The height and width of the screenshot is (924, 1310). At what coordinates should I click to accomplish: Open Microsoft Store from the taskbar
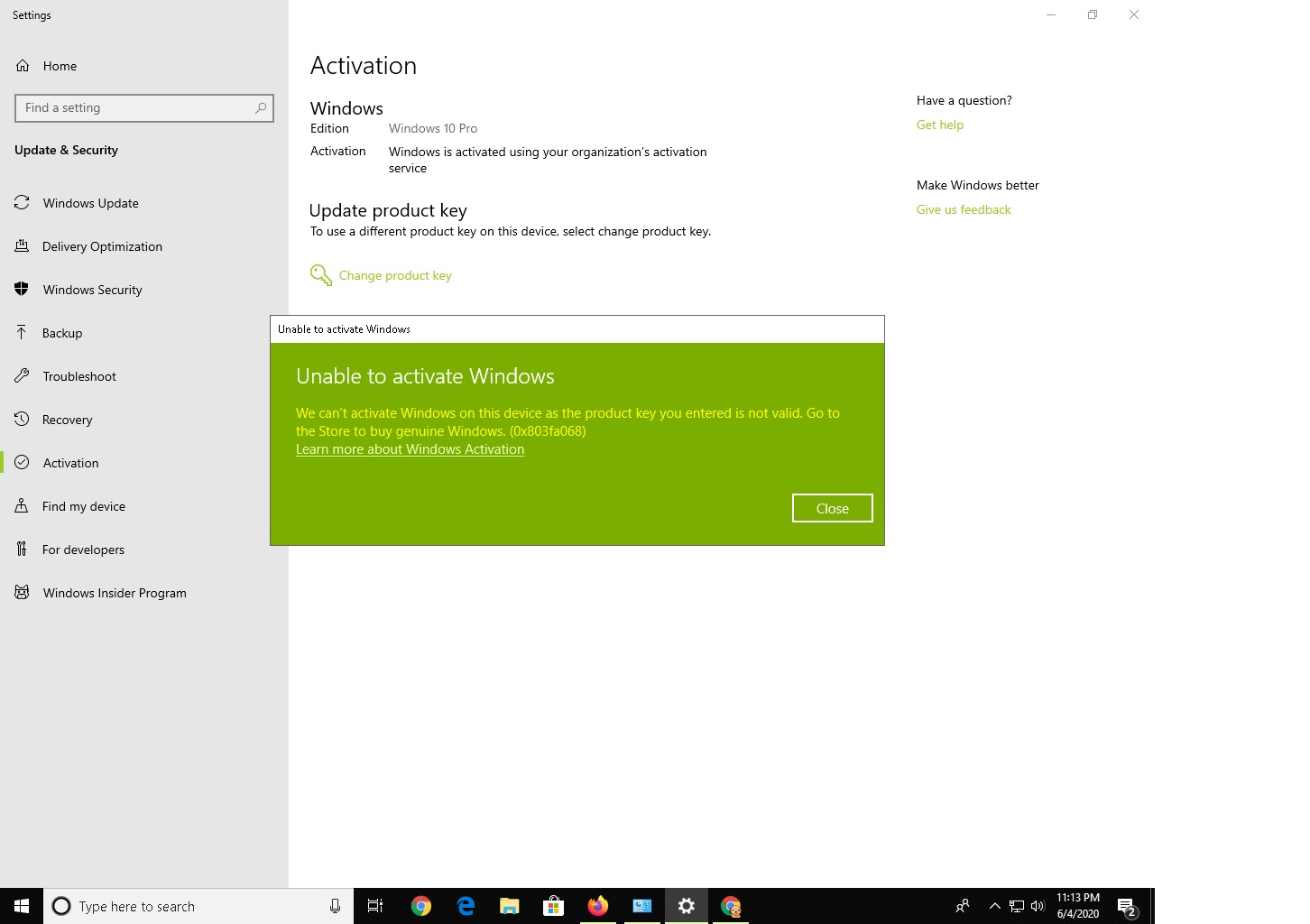553,906
